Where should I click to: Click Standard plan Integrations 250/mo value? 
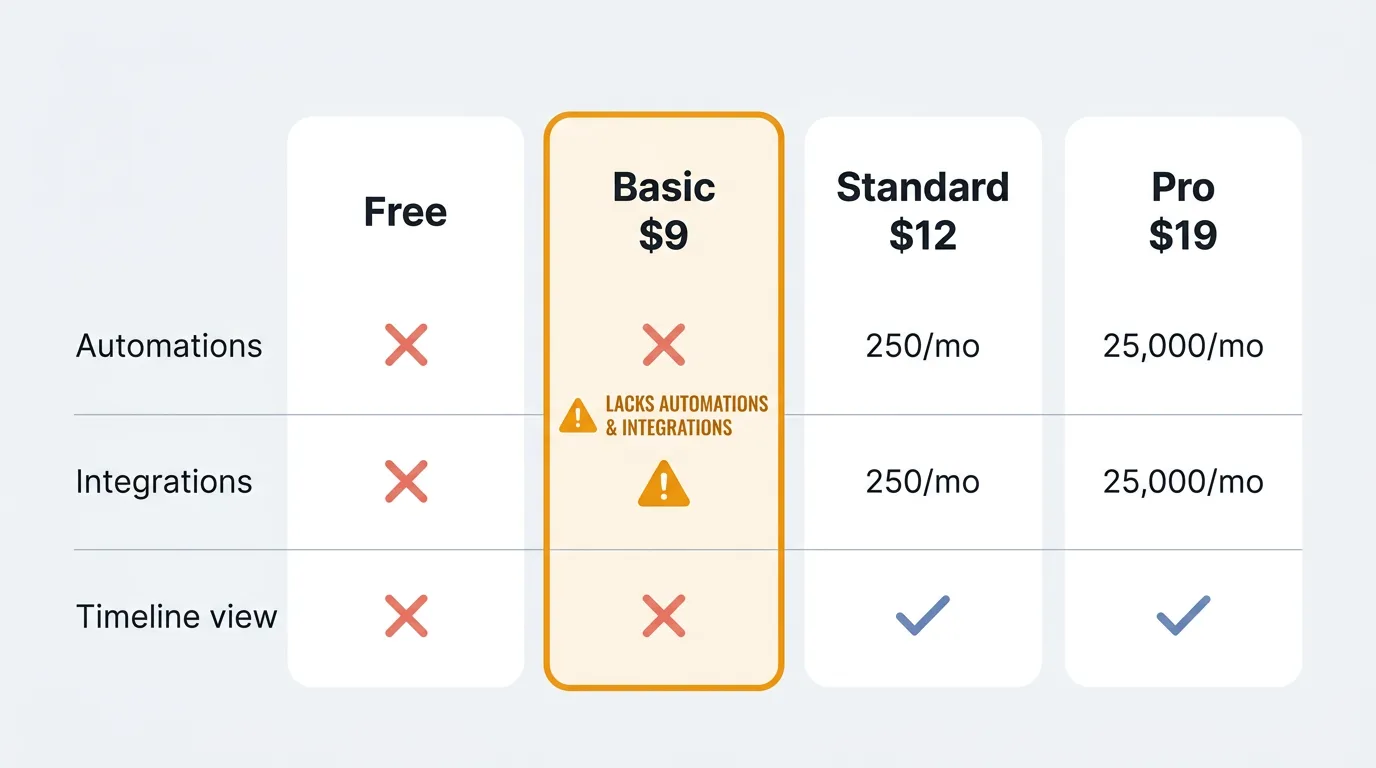pos(923,482)
